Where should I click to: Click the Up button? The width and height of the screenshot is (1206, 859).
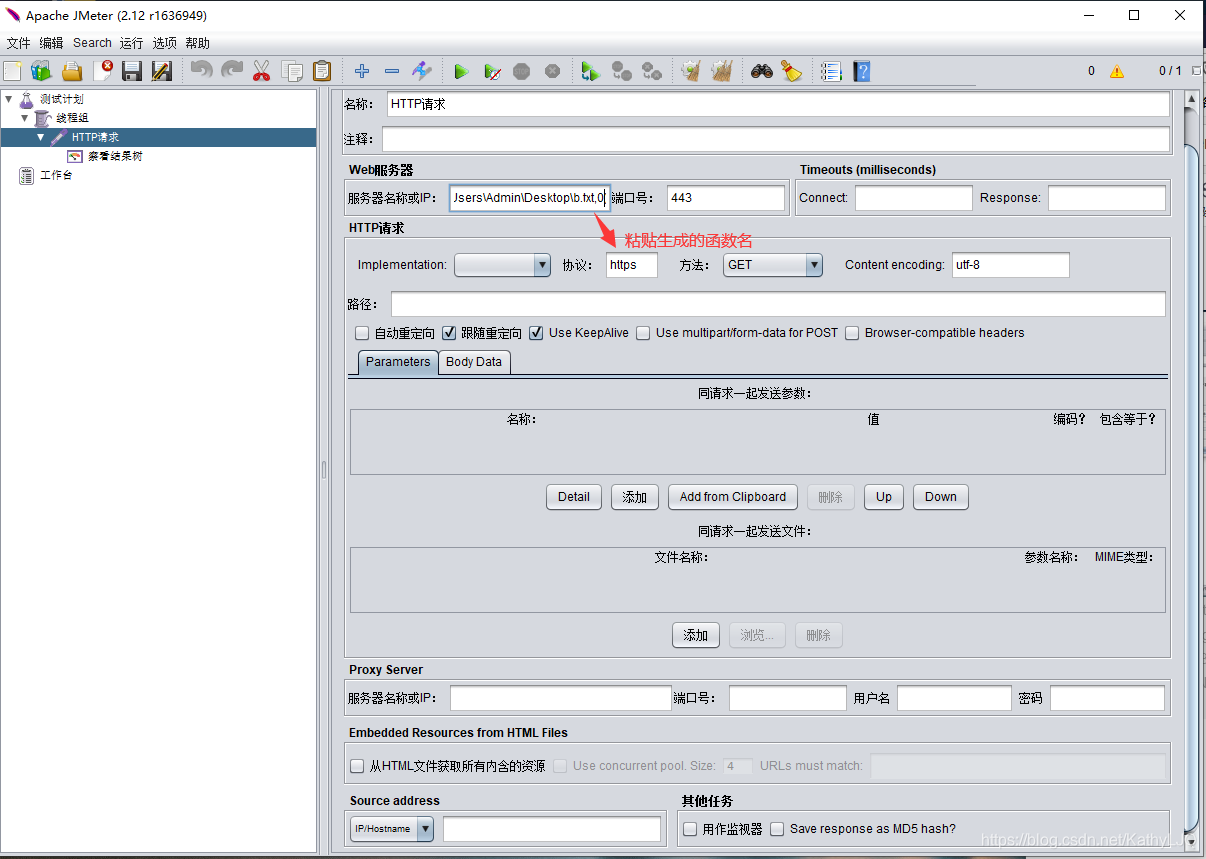pos(884,497)
